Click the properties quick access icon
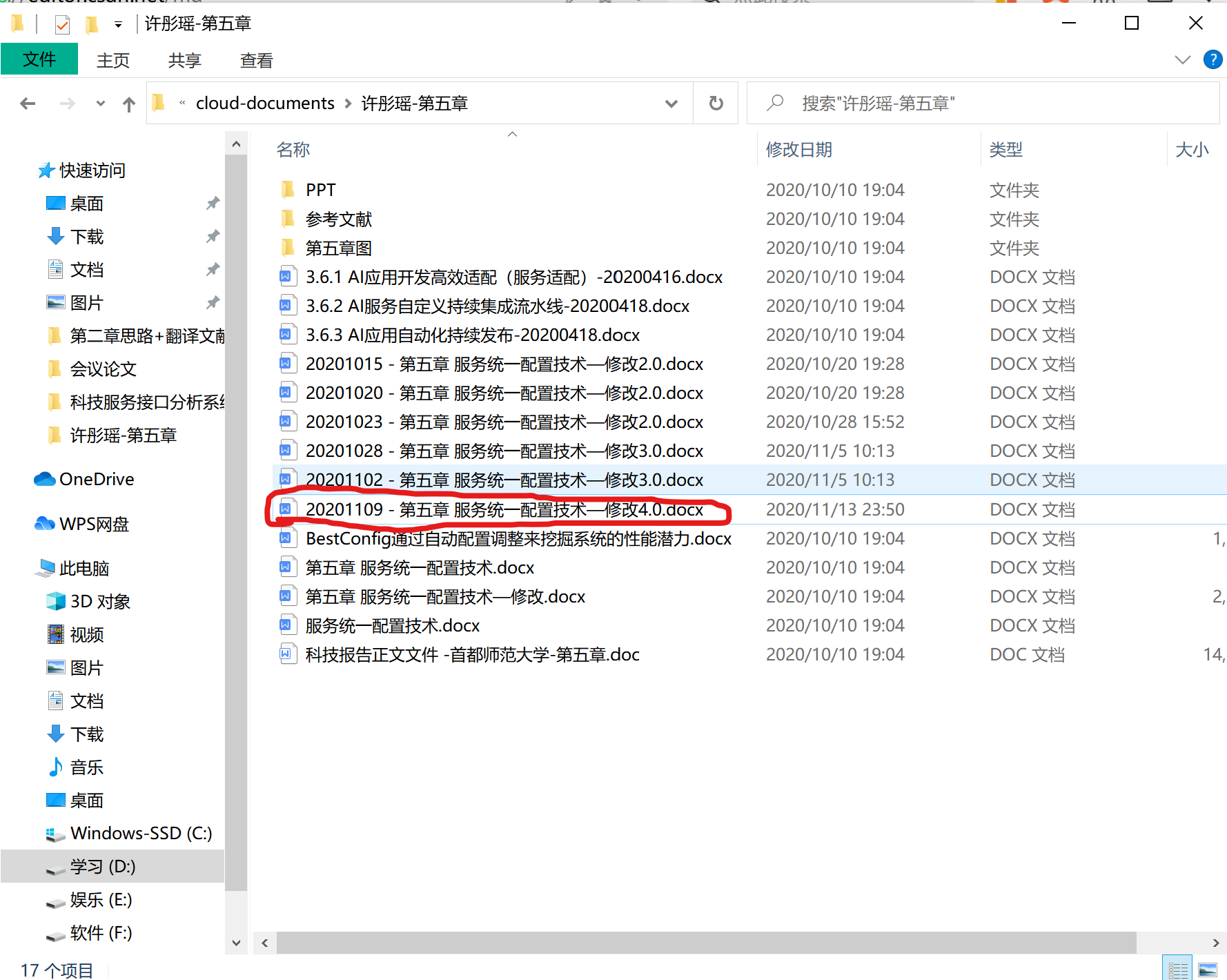Image resolution: width=1227 pixels, height=980 pixels. [62, 26]
